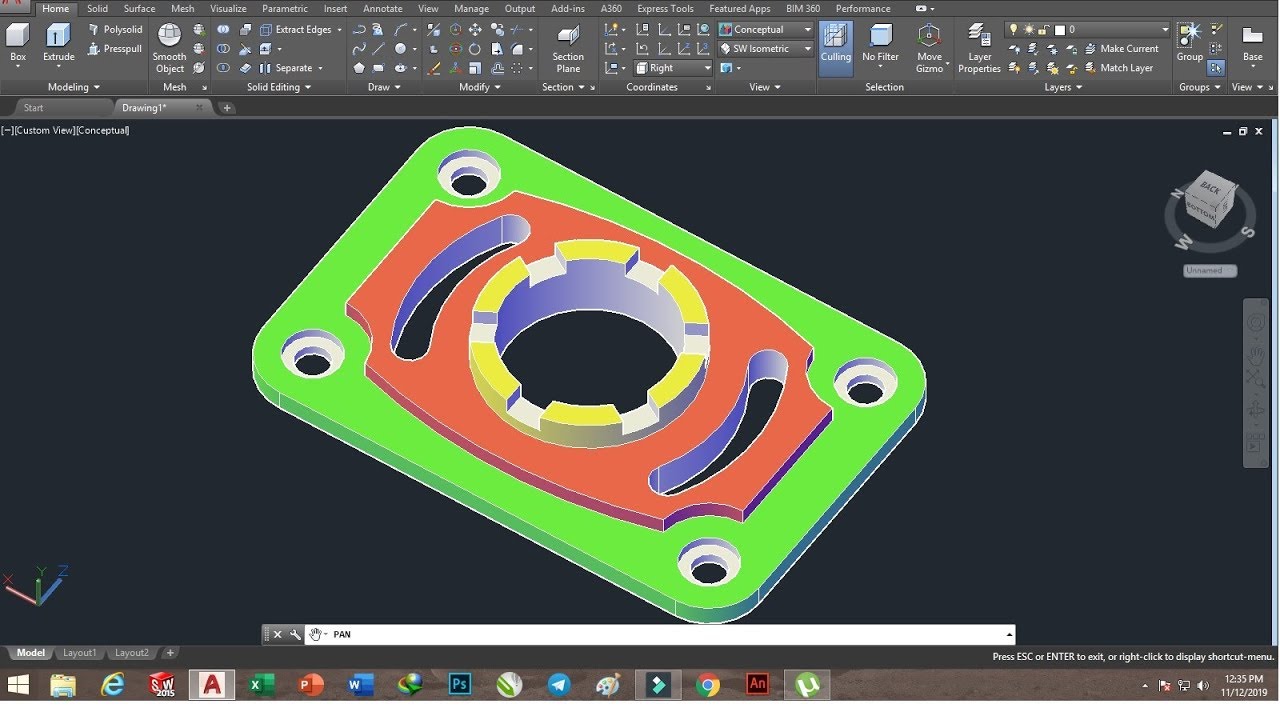
Task: Open Layer Properties manager
Action: coord(980,48)
